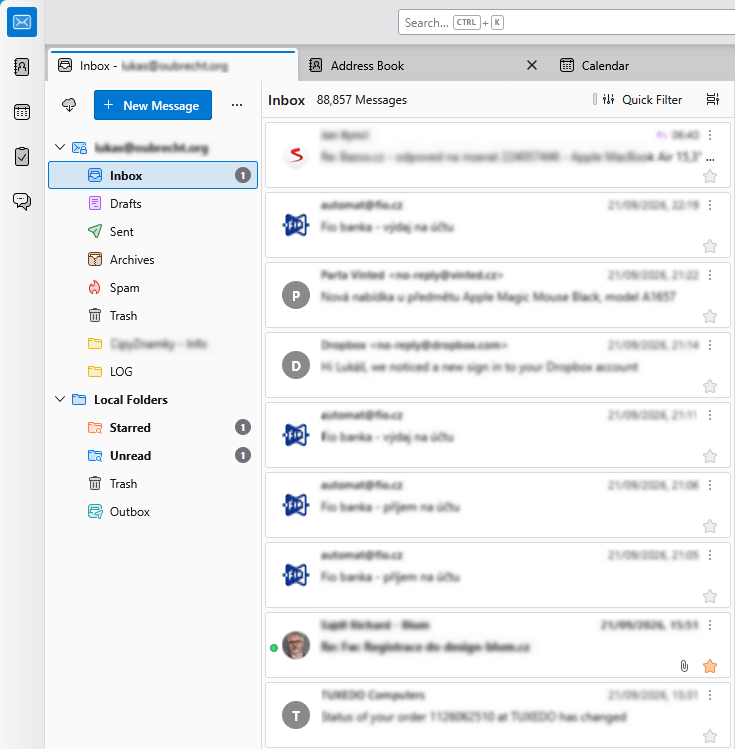Star the 21:11 Fio banka message
Viewport: 735px width, 749px height.
click(710, 456)
